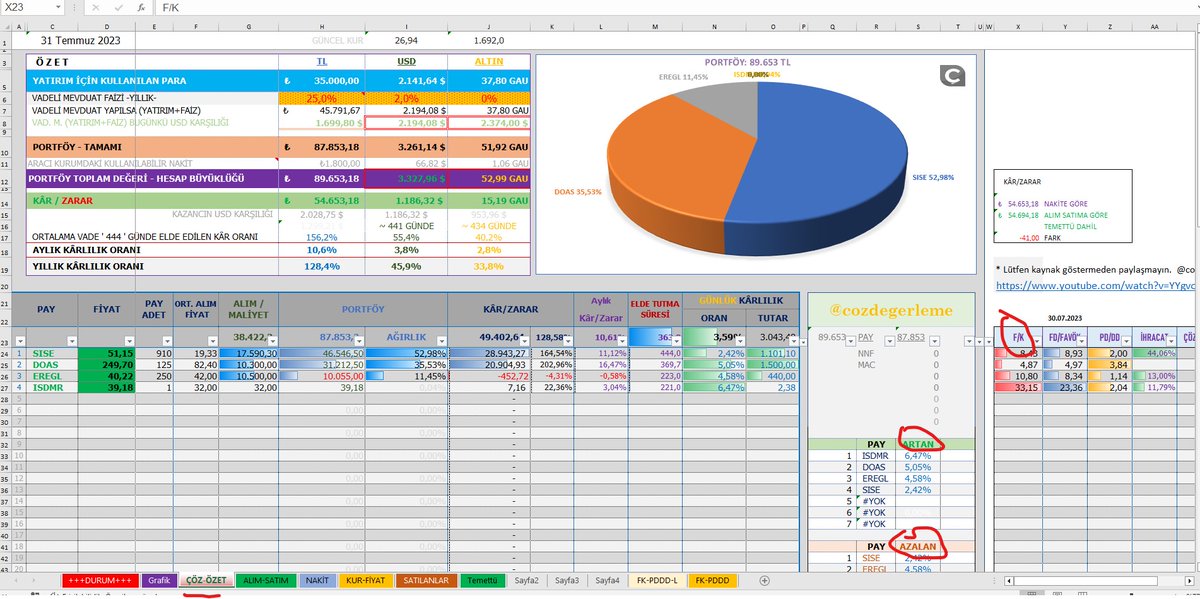Image resolution: width=1200 pixels, height=599 pixels.
Task: Switch to the +++DURUM+++ sheet tab
Action: pyautogui.click(x=99, y=579)
